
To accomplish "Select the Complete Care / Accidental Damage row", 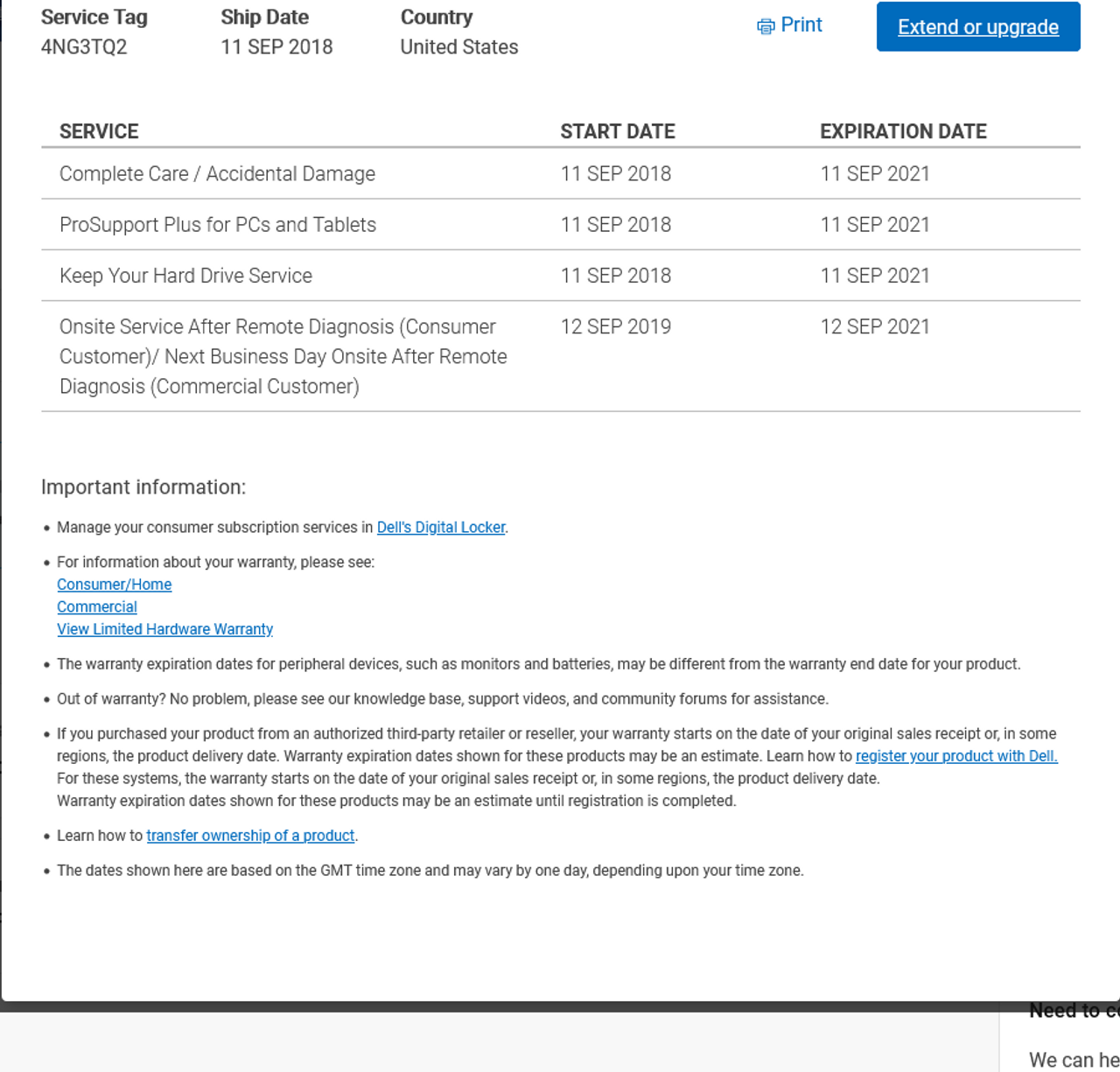I will coord(217,174).
